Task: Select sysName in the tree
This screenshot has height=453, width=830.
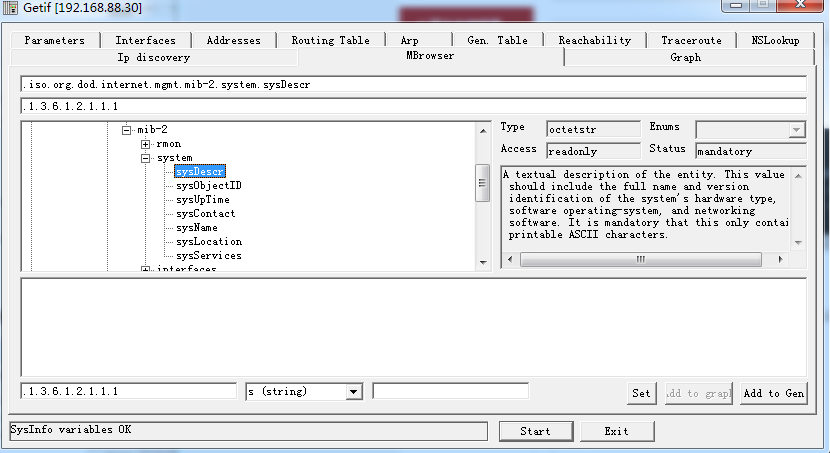Action: click(x=197, y=228)
